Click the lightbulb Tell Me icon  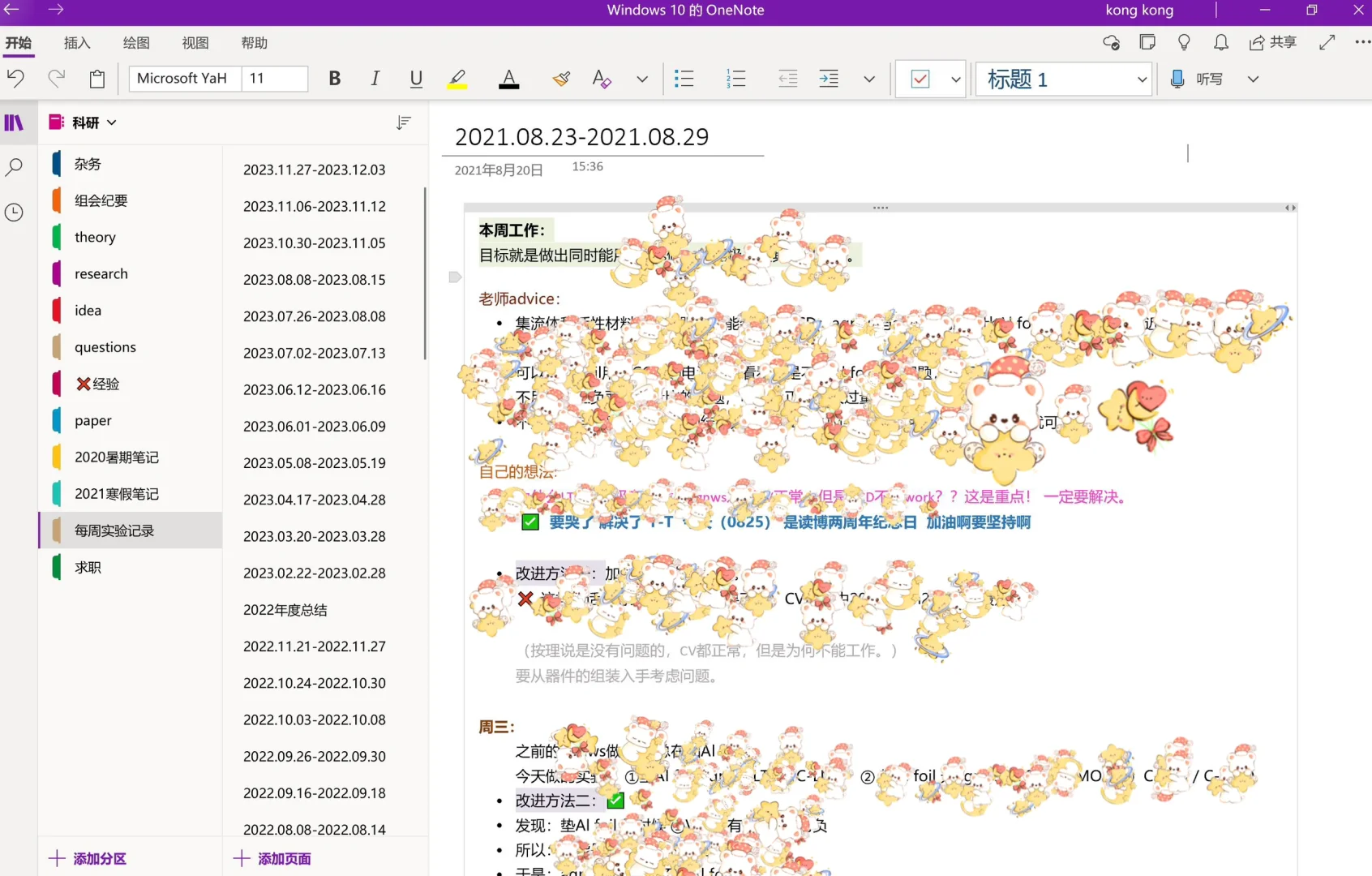point(1184,42)
